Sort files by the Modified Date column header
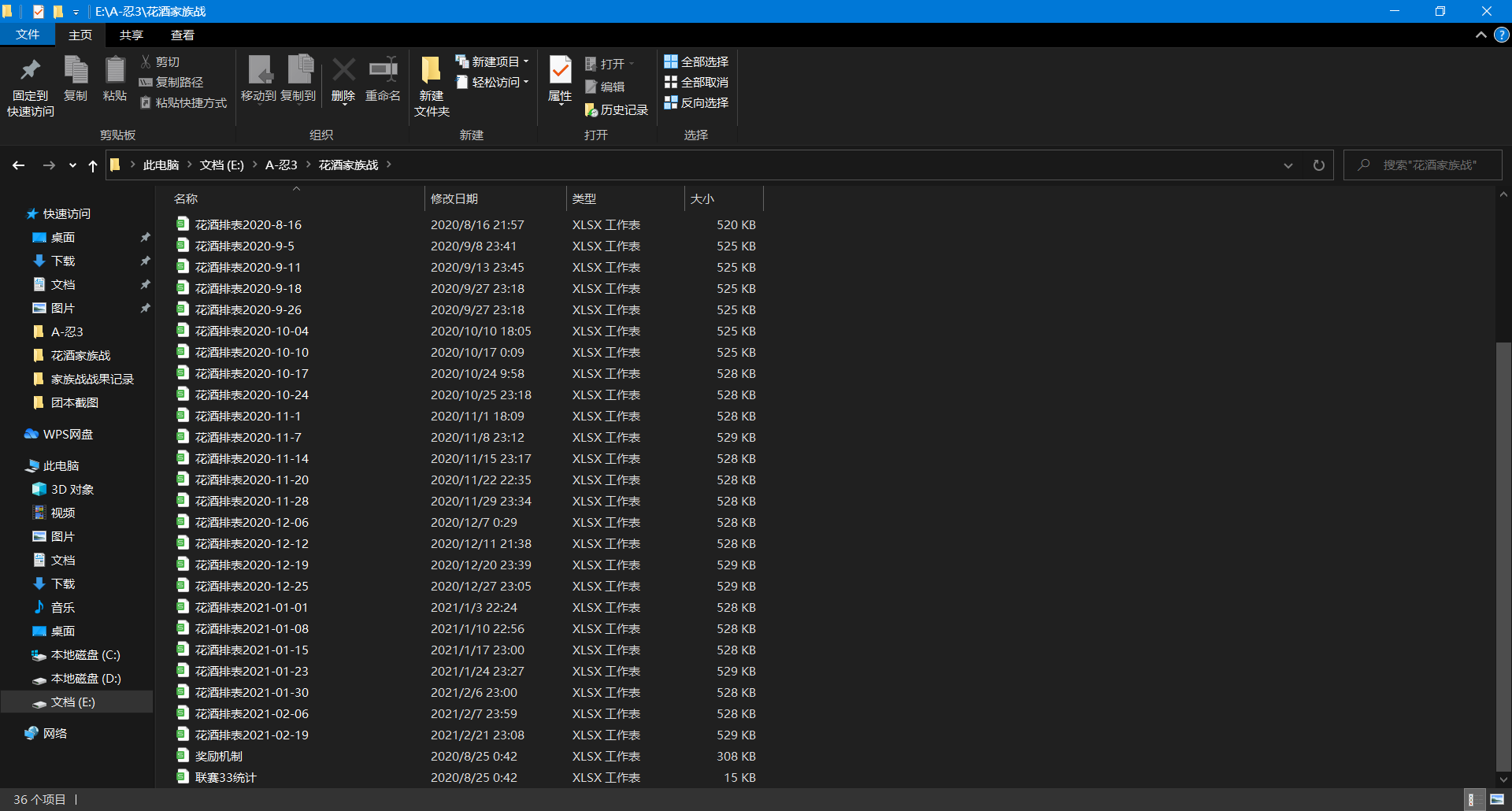The image size is (1512, 811). (495, 198)
